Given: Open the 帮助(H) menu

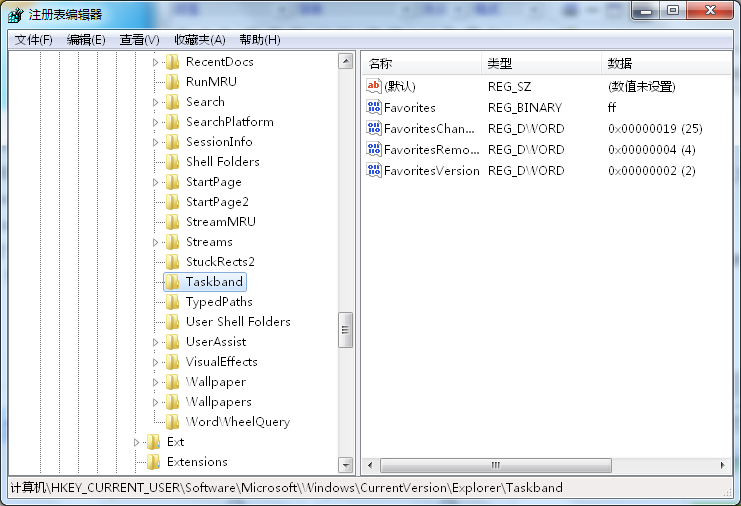Looking at the screenshot, I should 260,40.
